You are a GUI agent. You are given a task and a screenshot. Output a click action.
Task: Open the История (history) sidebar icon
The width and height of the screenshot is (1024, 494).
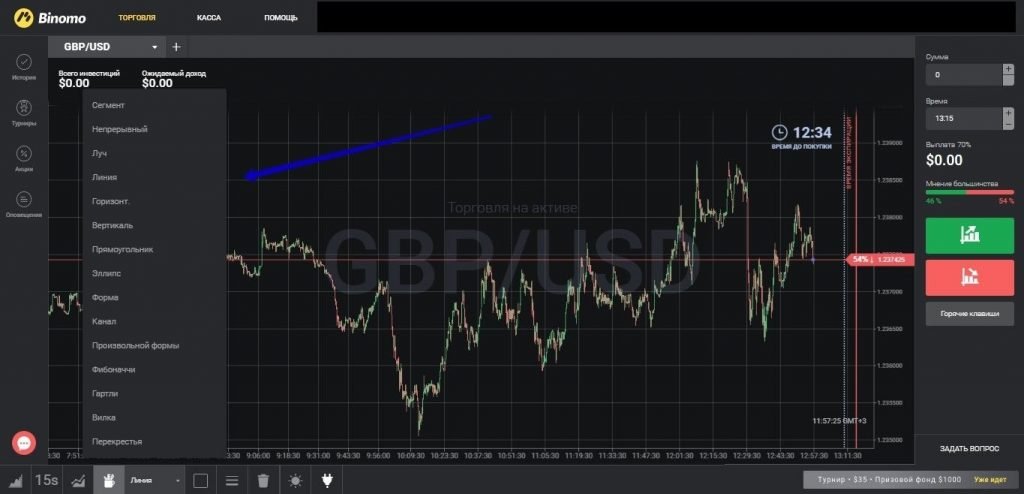click(x=24, y=62)
